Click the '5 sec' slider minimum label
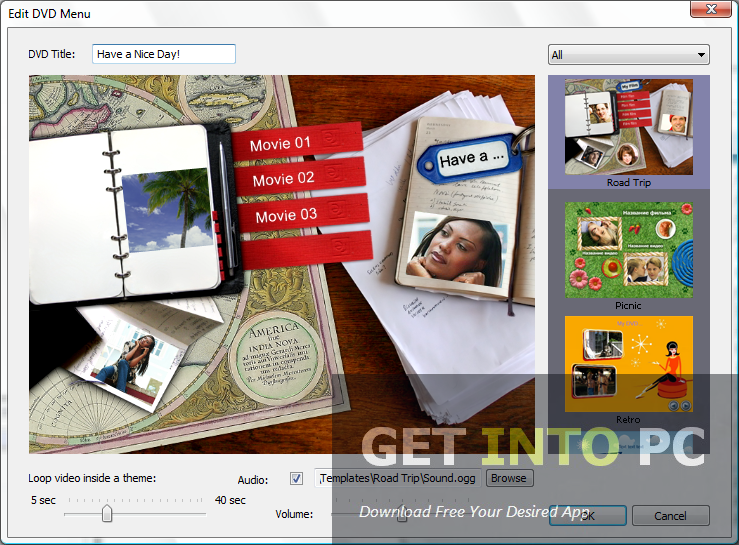This screenshot has width=739, height=545. point(43,500)
